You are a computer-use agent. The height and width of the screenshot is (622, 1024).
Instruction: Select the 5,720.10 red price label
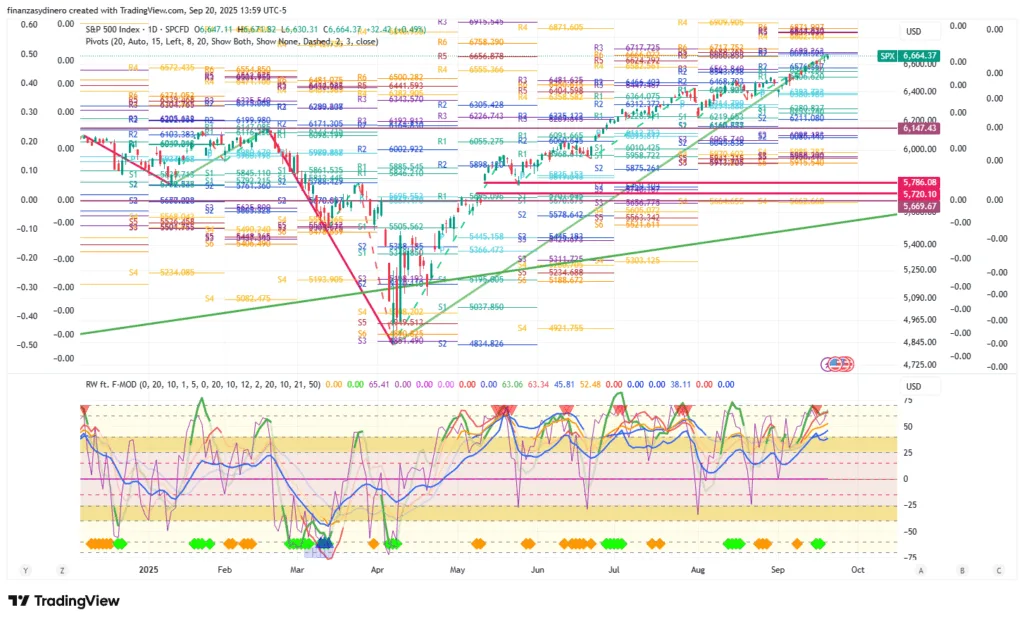click(x=920, y=194)
